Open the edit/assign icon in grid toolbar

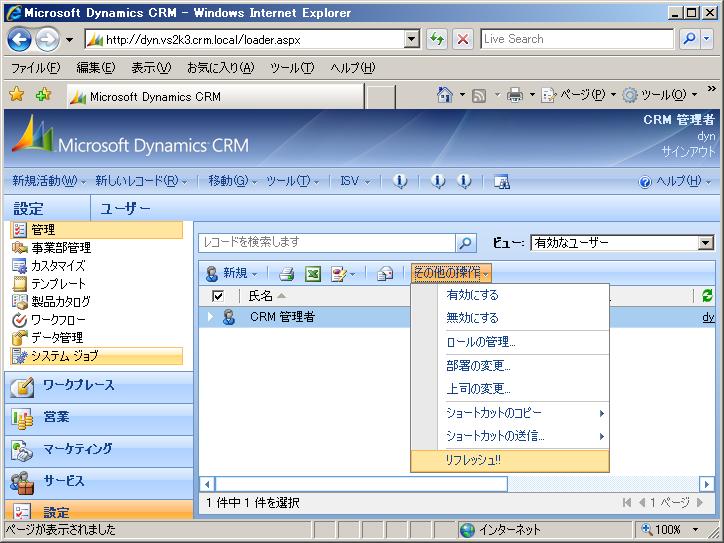(339, 274)
